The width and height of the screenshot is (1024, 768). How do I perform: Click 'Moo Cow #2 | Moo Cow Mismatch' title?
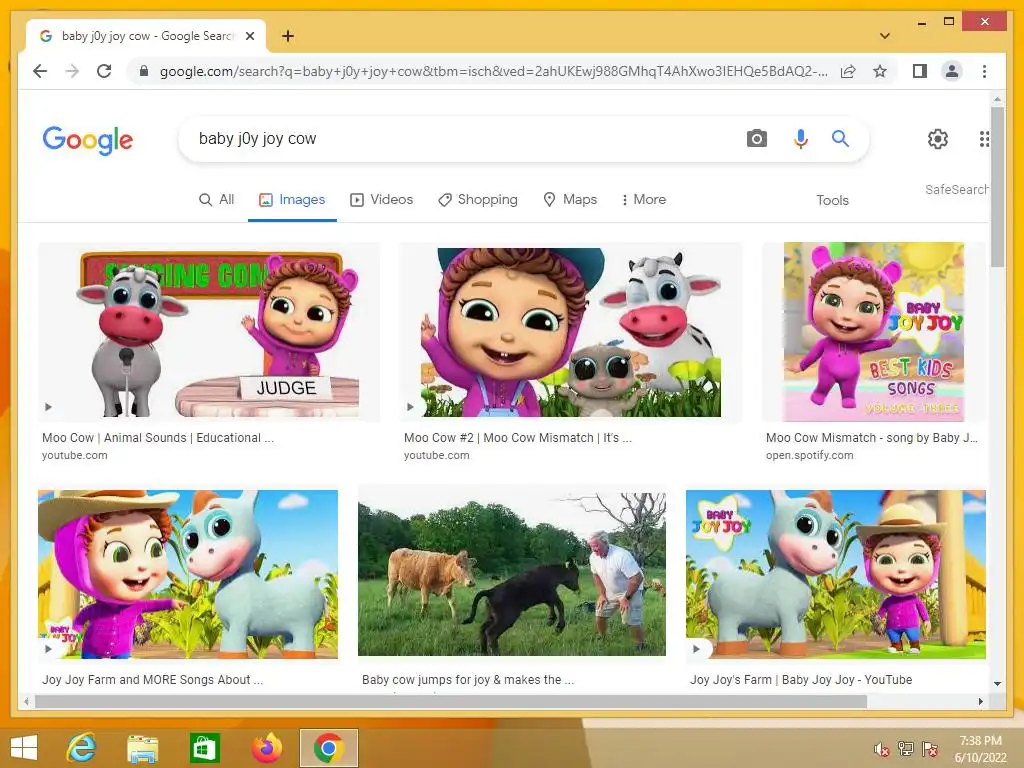[x=517, y=438]
